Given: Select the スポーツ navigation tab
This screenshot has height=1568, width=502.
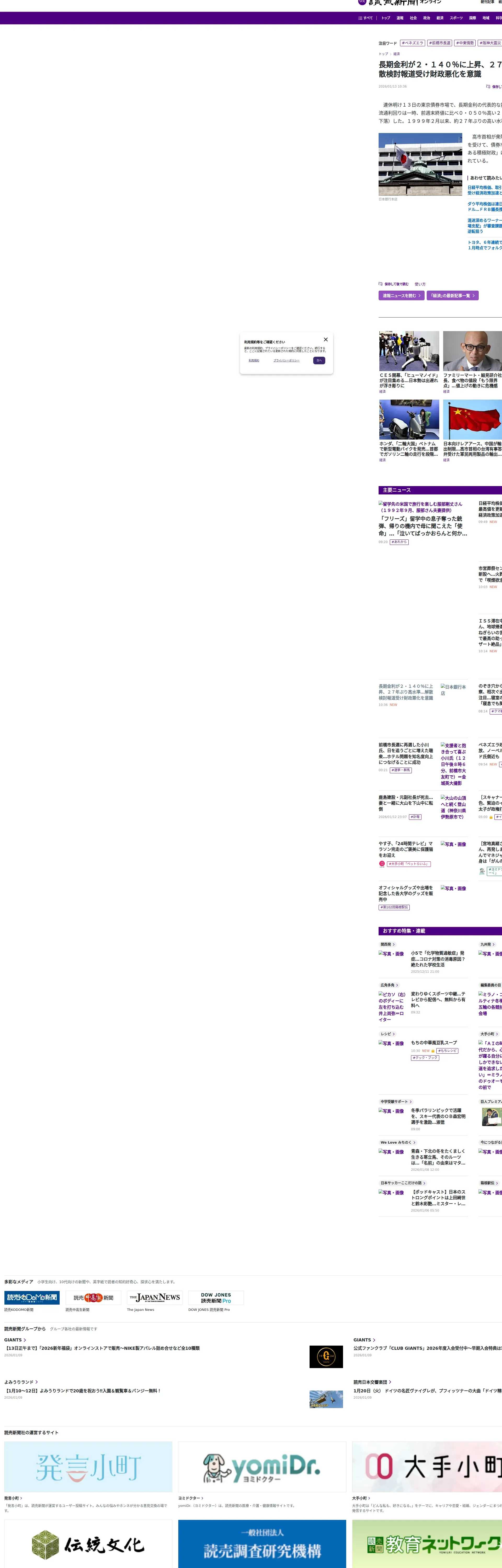Looking at the screenshot, I should [456, 18].
